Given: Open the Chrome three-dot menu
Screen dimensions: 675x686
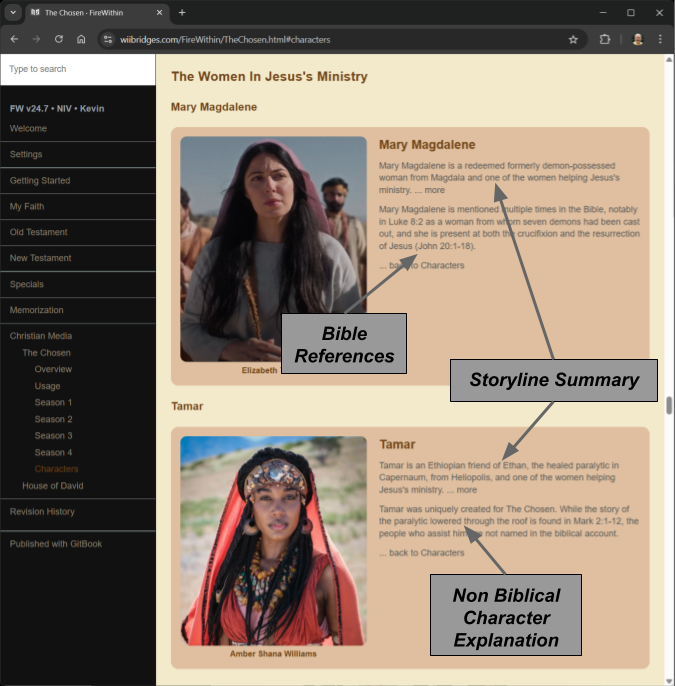Looking at the screenshot, I should click(660, 39).
